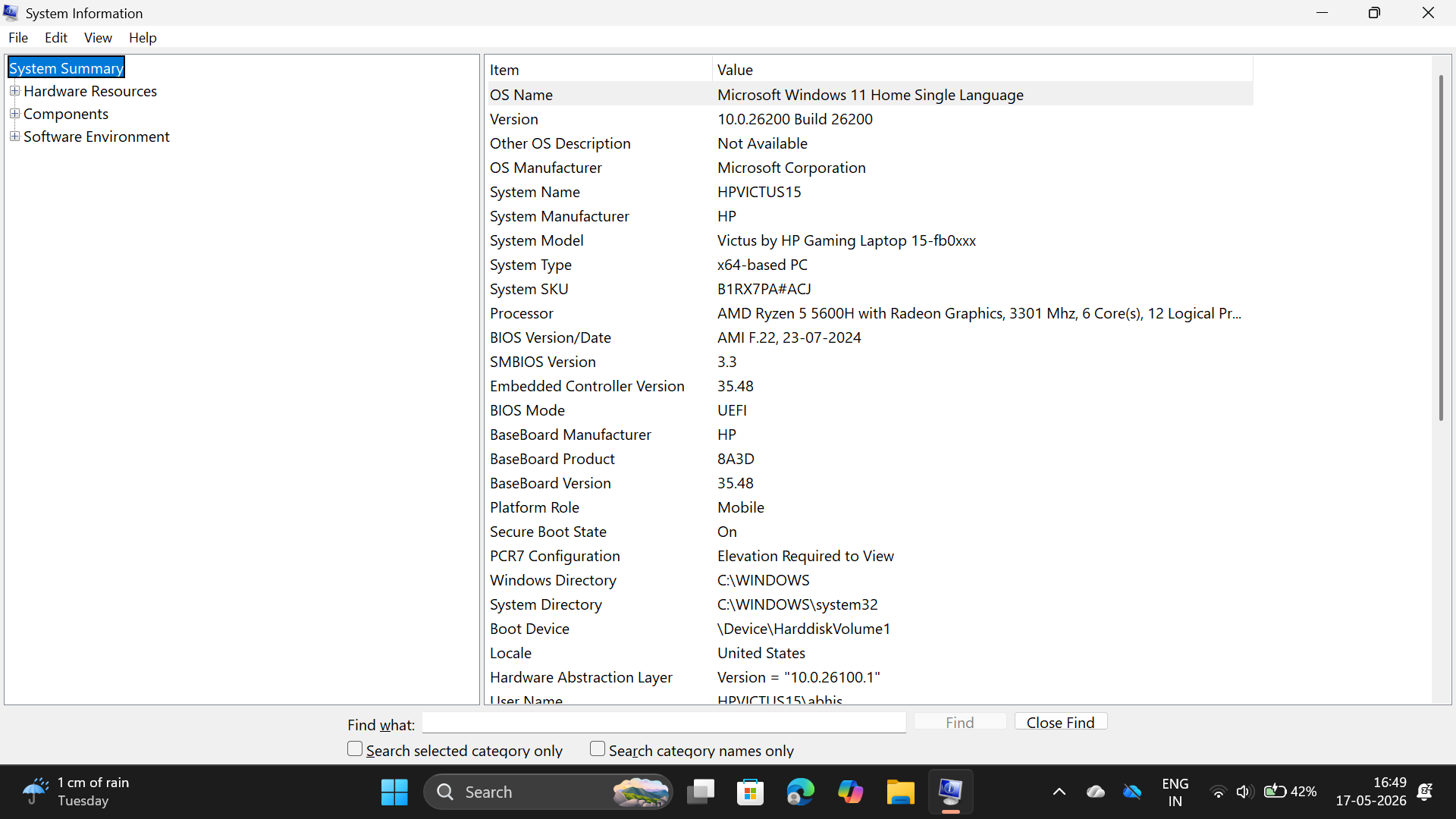Select the Platform Role row

[x=869, y=507]
